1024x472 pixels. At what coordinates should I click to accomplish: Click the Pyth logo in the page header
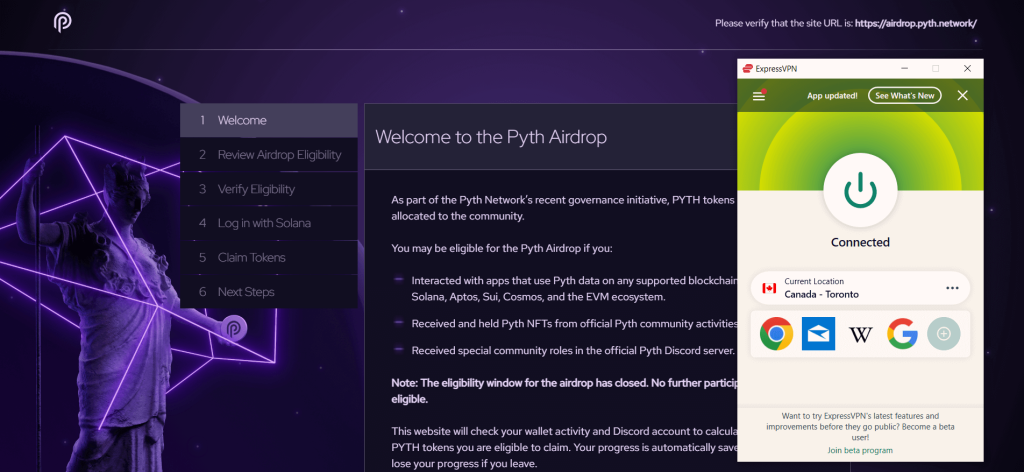click(x=63, y=23)
